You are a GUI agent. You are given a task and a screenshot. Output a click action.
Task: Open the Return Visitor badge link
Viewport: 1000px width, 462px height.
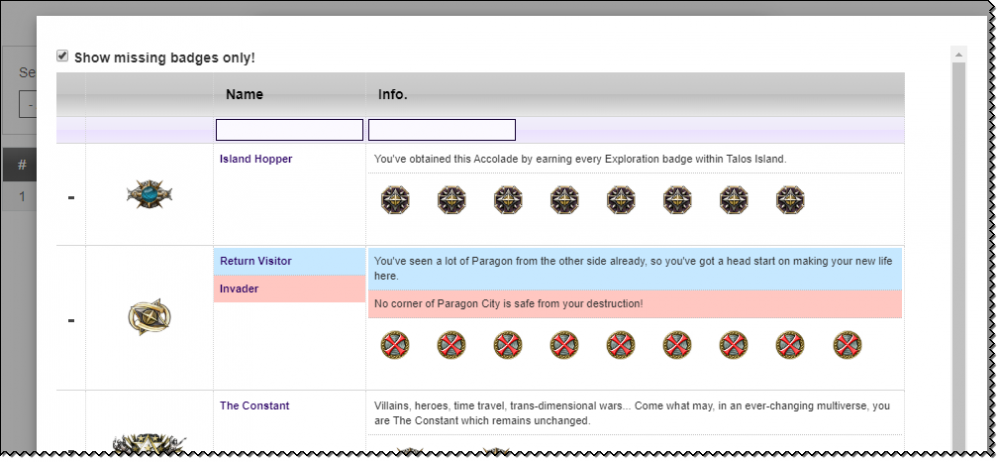[x=256, y=261]
